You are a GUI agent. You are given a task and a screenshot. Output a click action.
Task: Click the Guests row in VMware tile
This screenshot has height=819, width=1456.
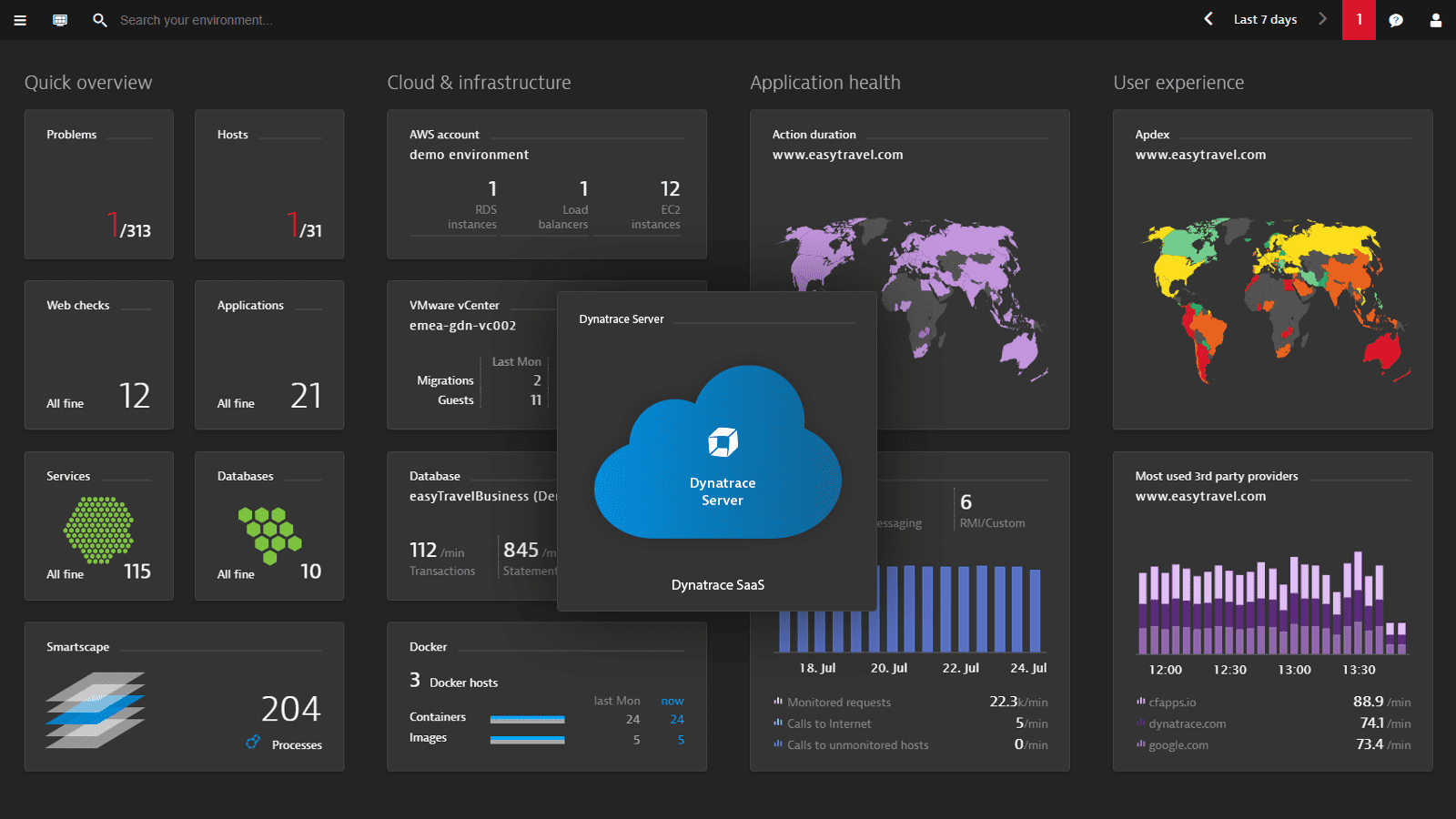[x=490, y=400]
